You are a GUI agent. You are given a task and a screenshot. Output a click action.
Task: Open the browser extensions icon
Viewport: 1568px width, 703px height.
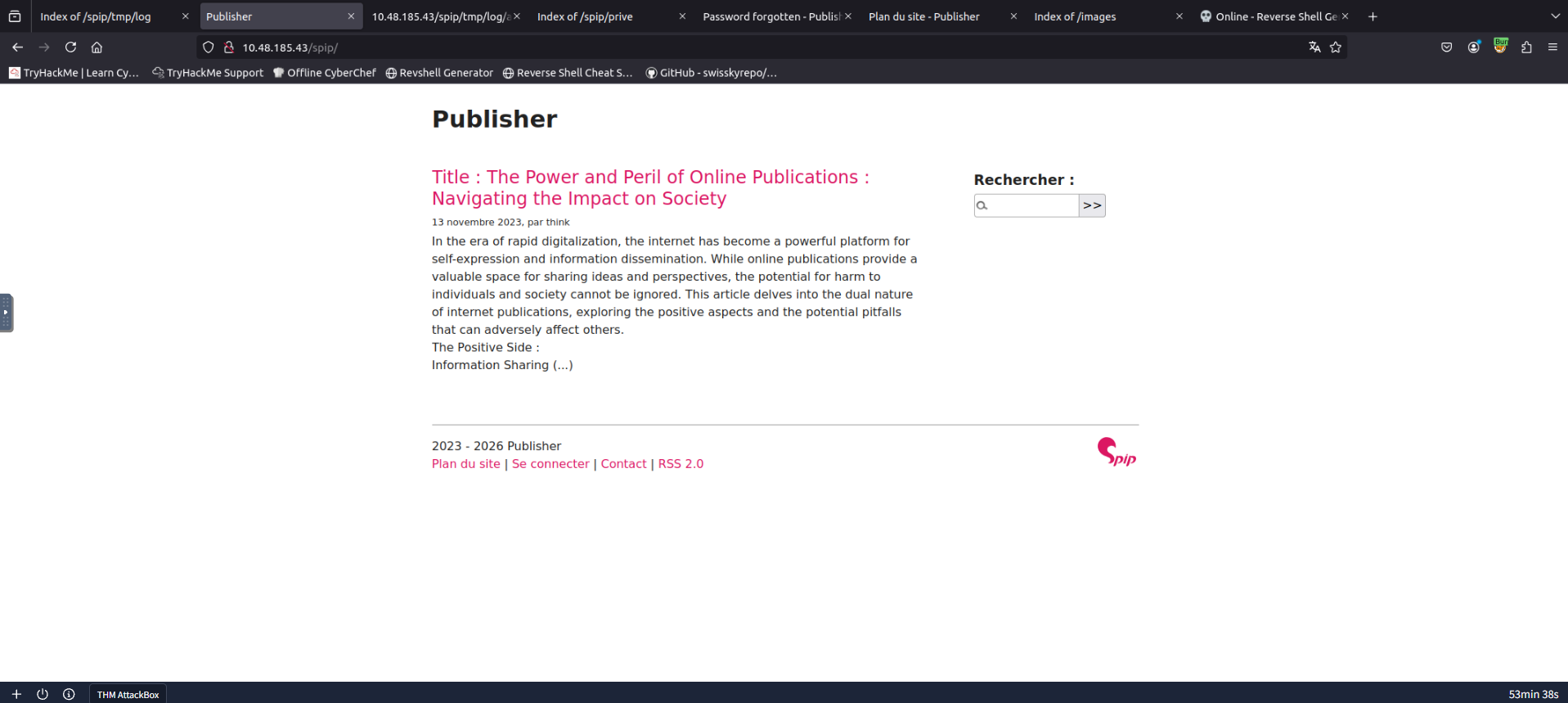tap(1526, 47)
